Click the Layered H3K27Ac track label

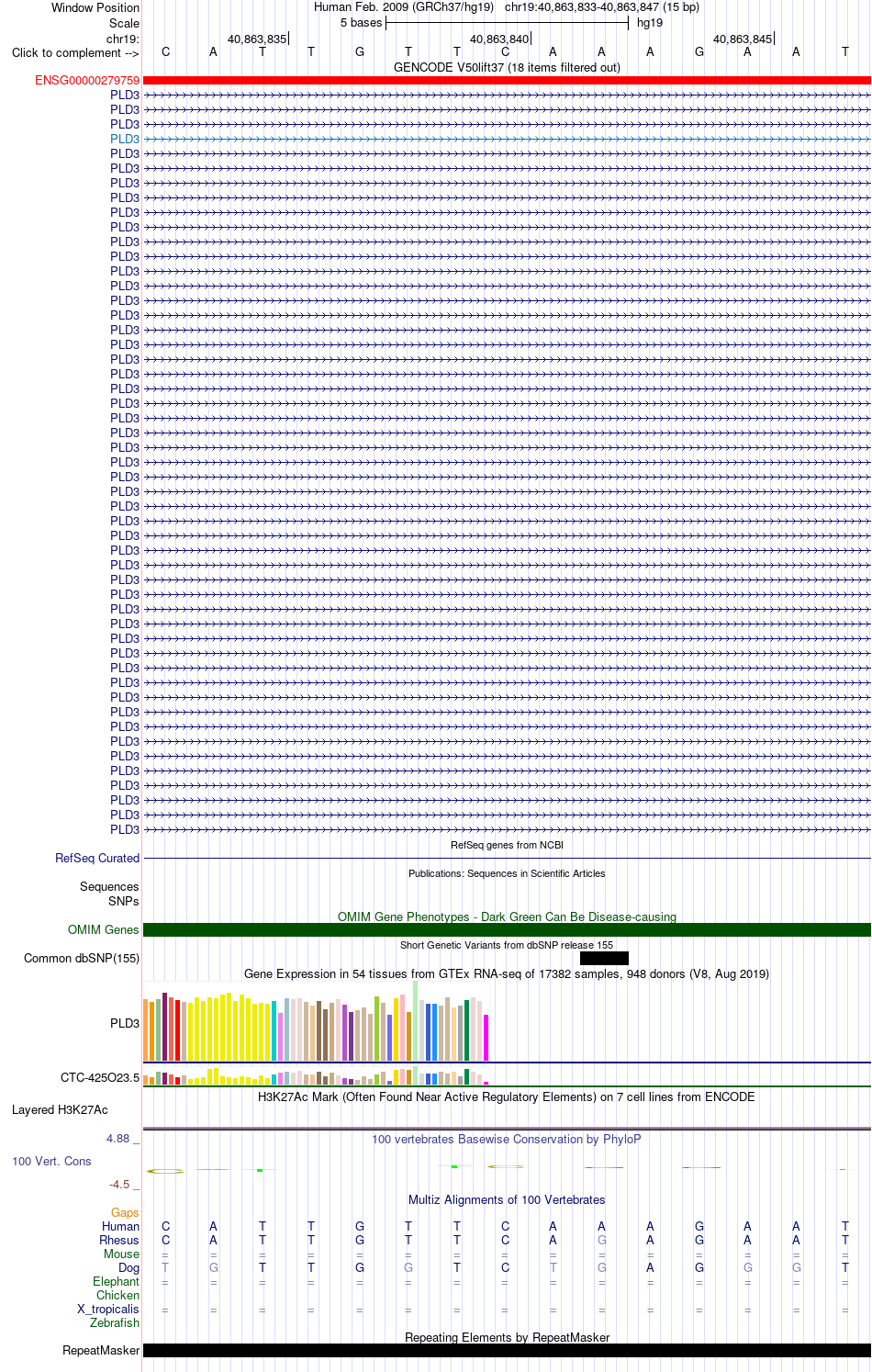pyautogui.click(x=60, y=1110)
